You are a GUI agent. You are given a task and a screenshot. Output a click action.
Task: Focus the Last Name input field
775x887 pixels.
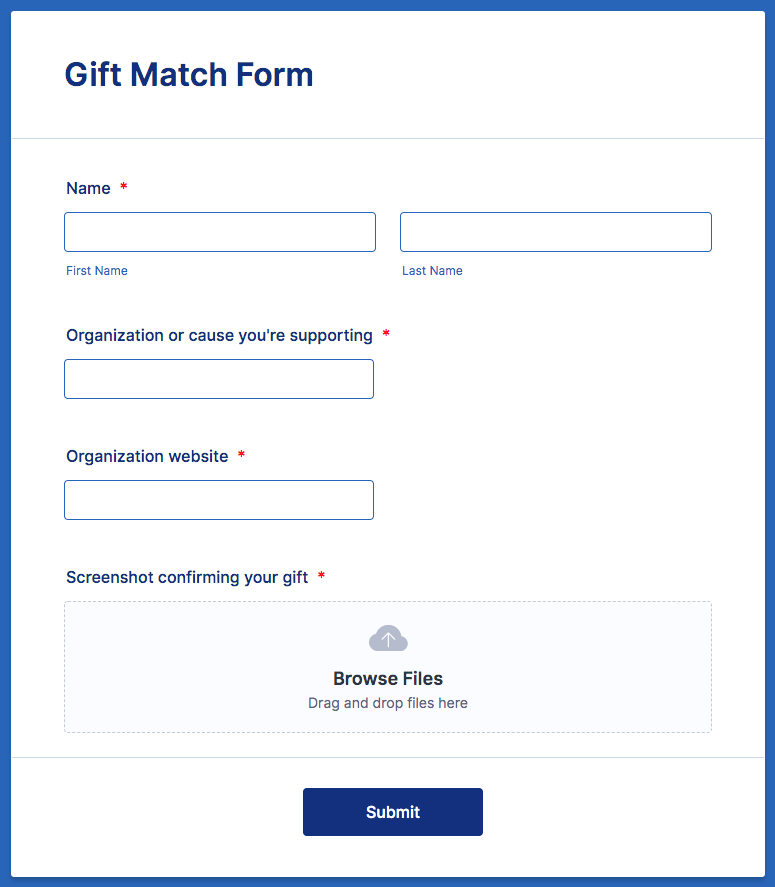coord(555,232)
